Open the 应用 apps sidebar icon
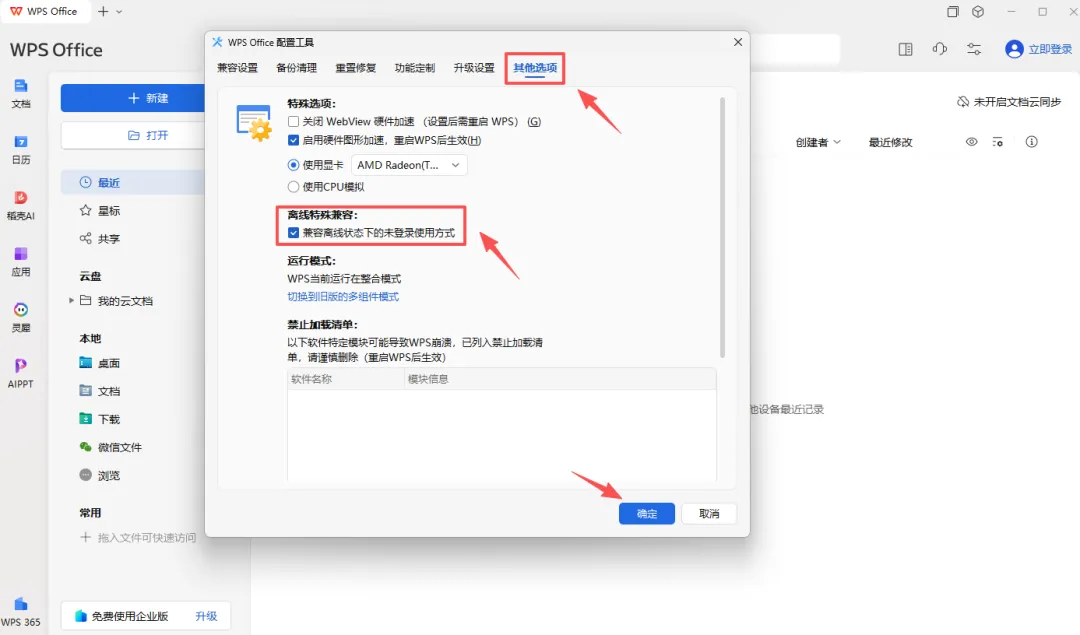1080x635 pixels. (21, 262)
